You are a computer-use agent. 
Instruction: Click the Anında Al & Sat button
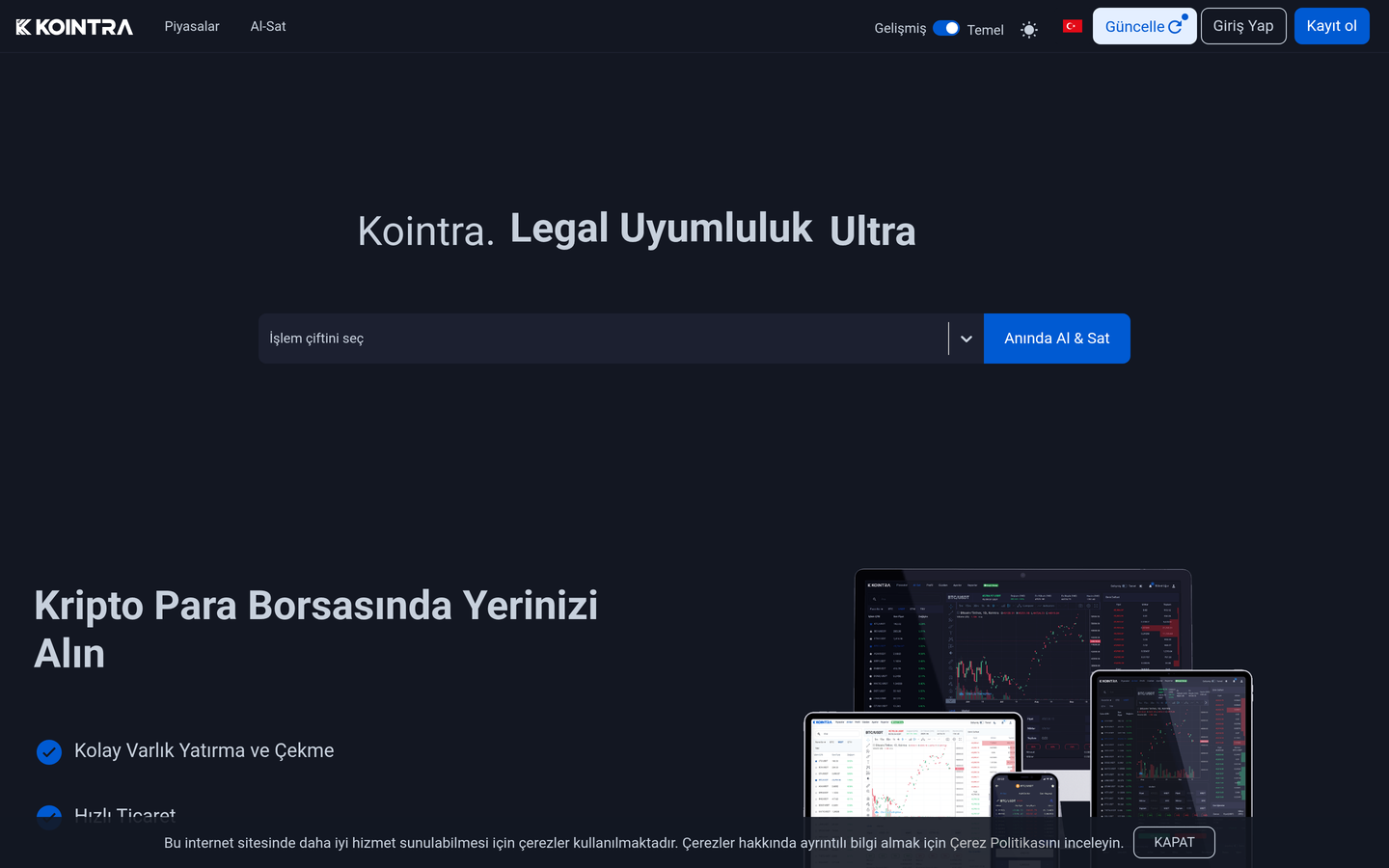(x=1057, y=339)
